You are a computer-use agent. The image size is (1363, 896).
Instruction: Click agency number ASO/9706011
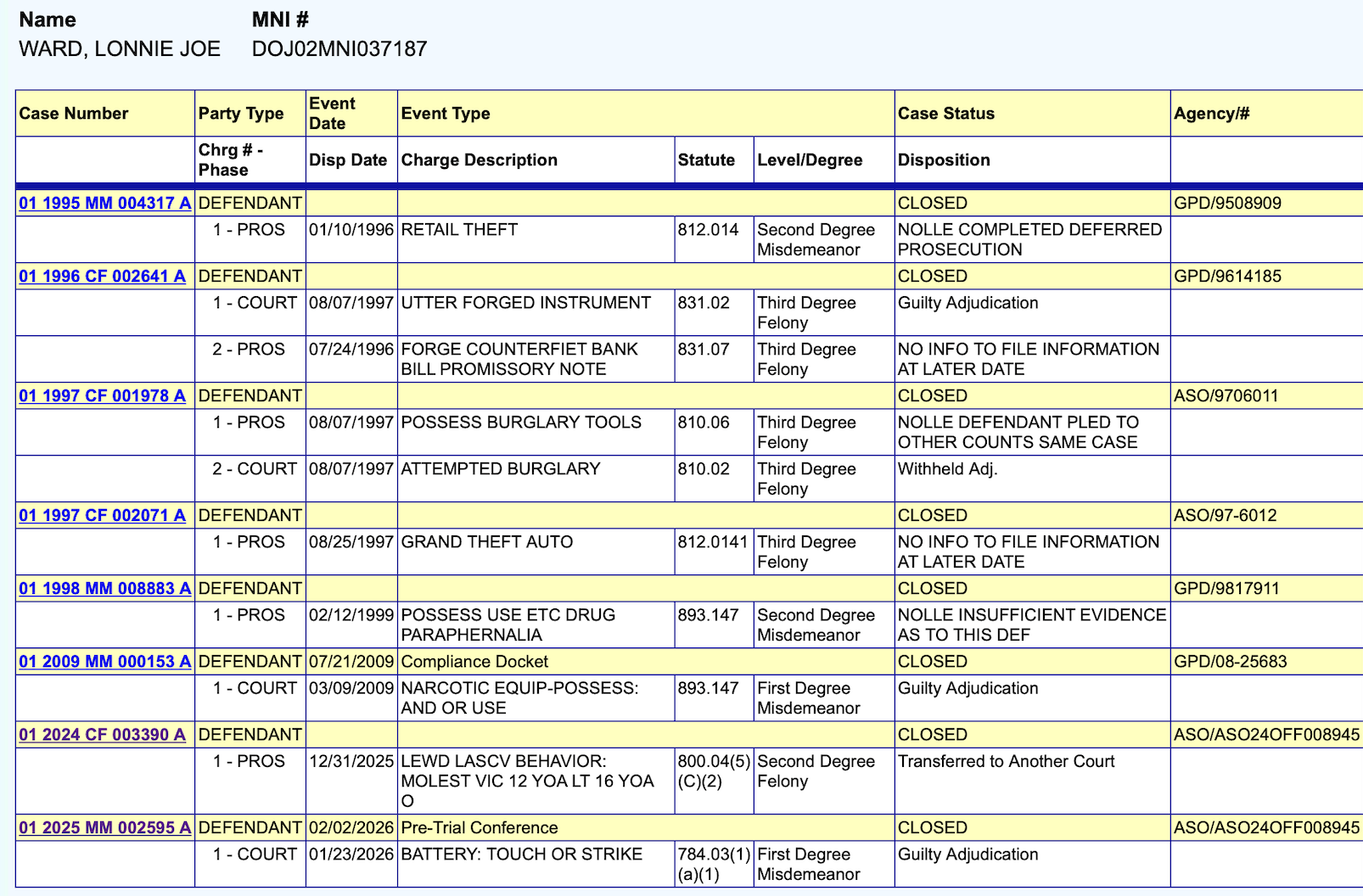click(x=1226, y=395)
